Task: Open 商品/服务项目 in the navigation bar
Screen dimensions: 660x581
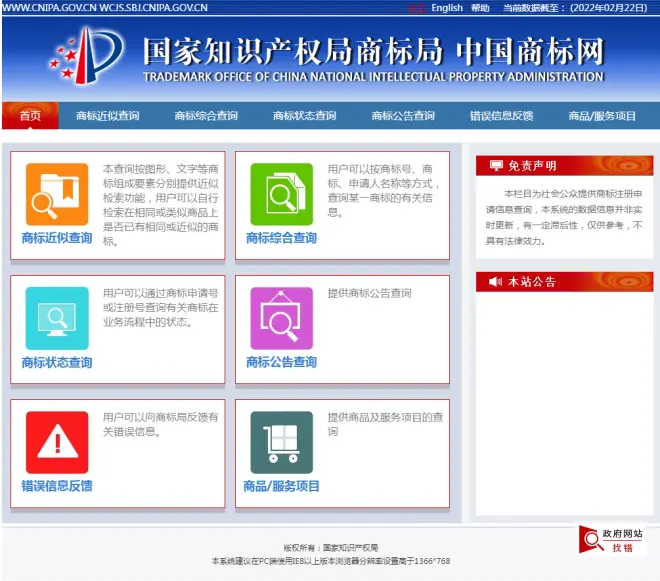Action: pos(602,116)
